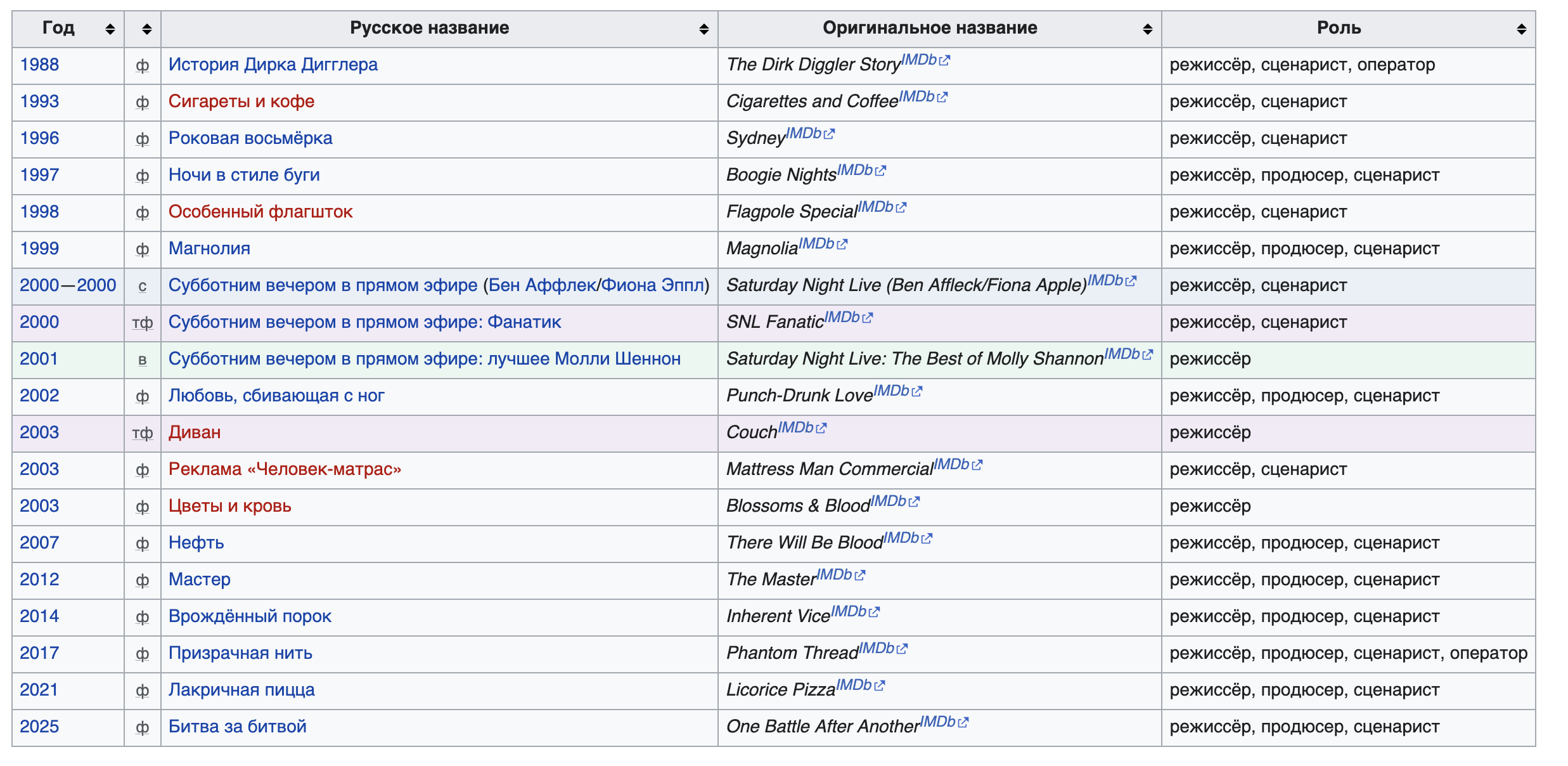1568x766 pixels.
Task: Open Битва за битвой article
Action: coord(237,727)
